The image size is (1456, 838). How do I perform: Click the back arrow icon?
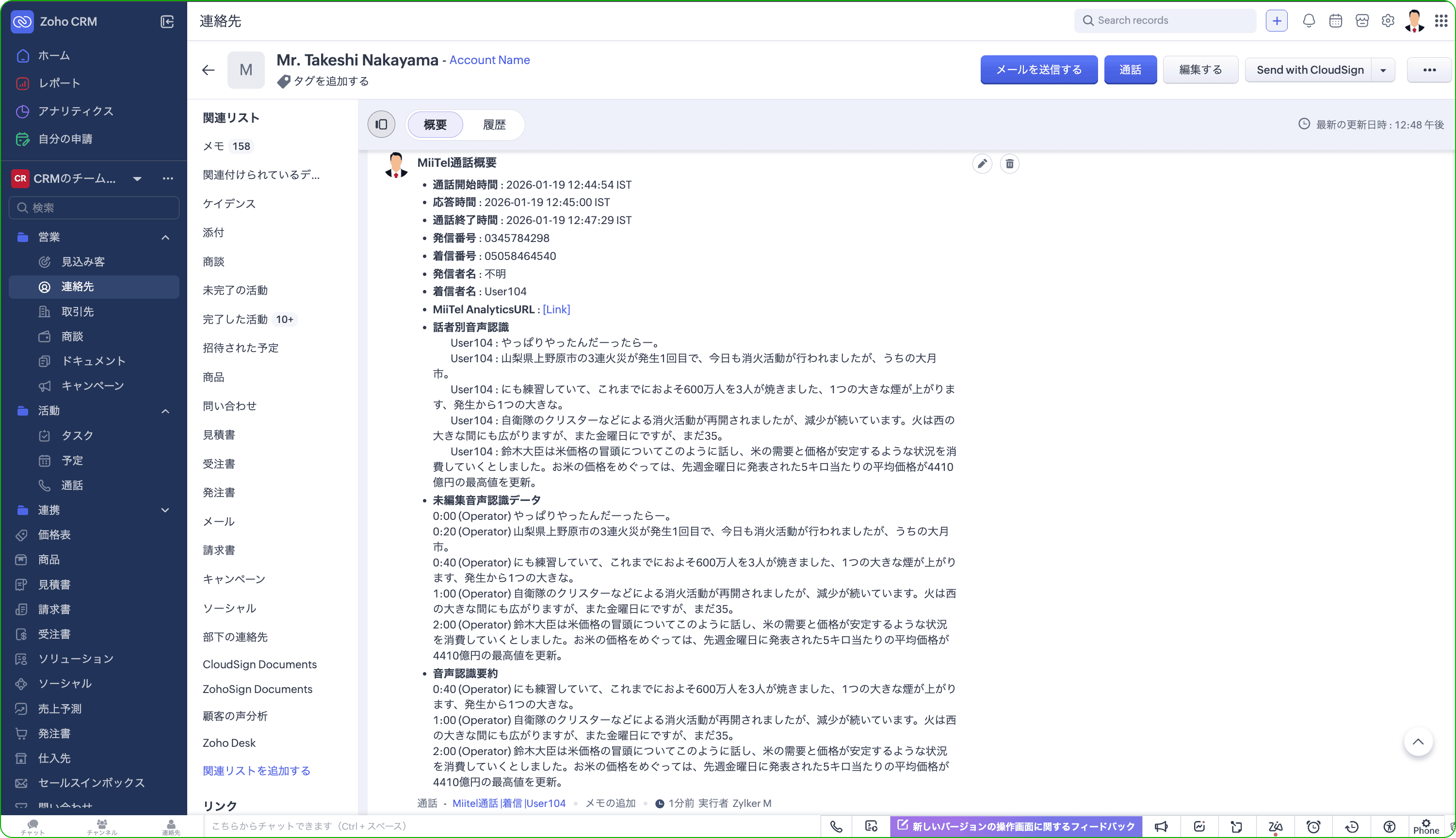tap(209, 70)
